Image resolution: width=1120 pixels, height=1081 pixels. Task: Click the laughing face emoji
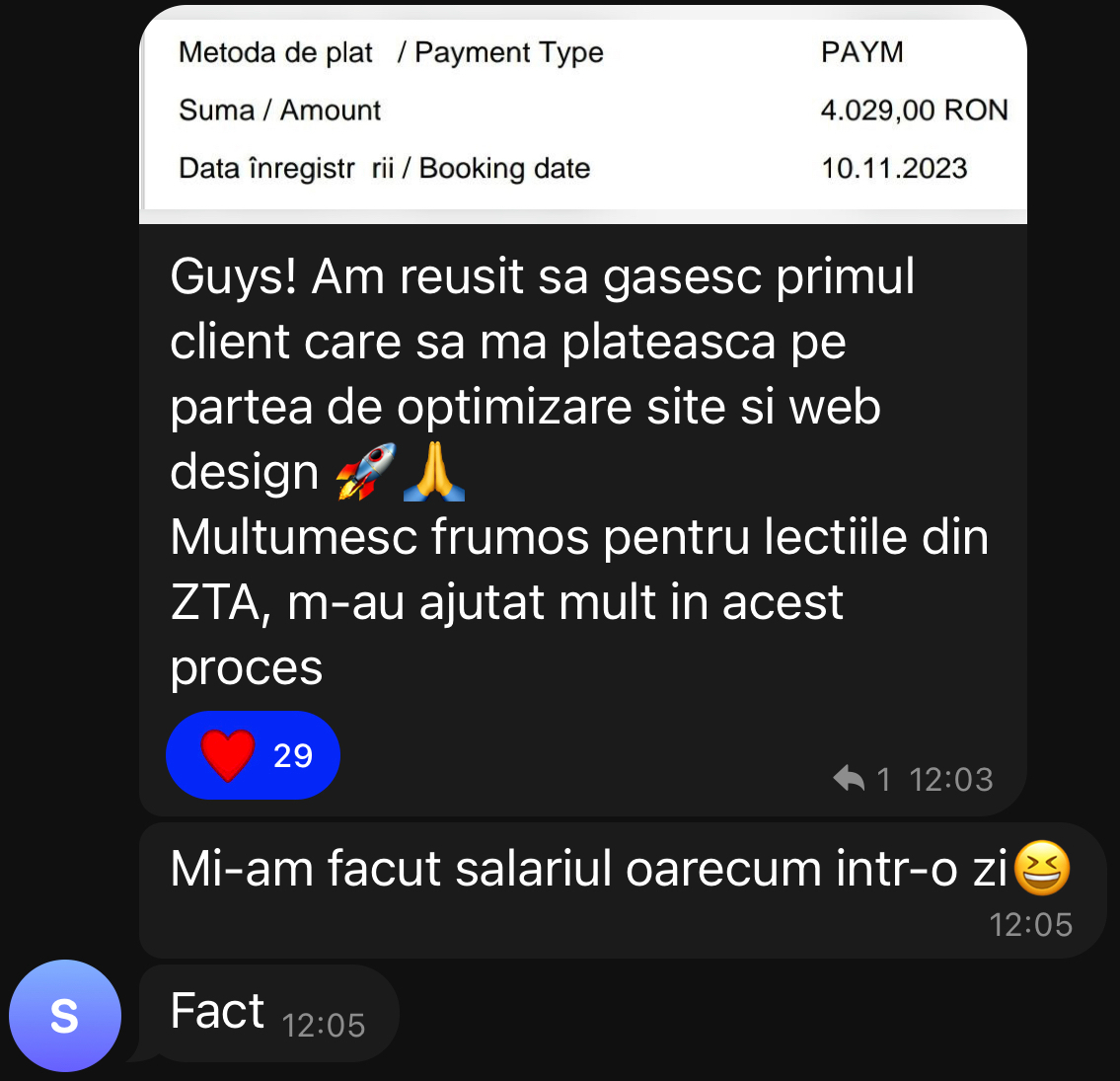1042,868
